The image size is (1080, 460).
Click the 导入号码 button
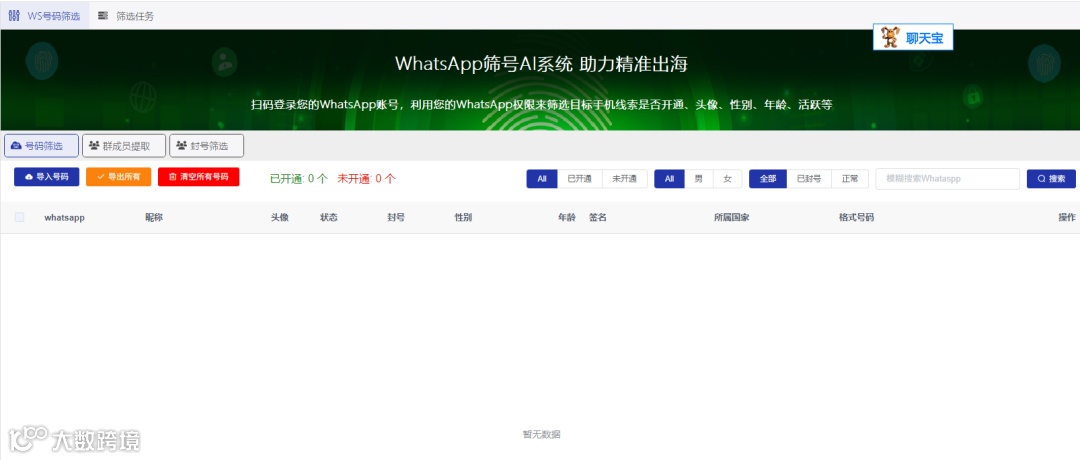tap(46, 177)
